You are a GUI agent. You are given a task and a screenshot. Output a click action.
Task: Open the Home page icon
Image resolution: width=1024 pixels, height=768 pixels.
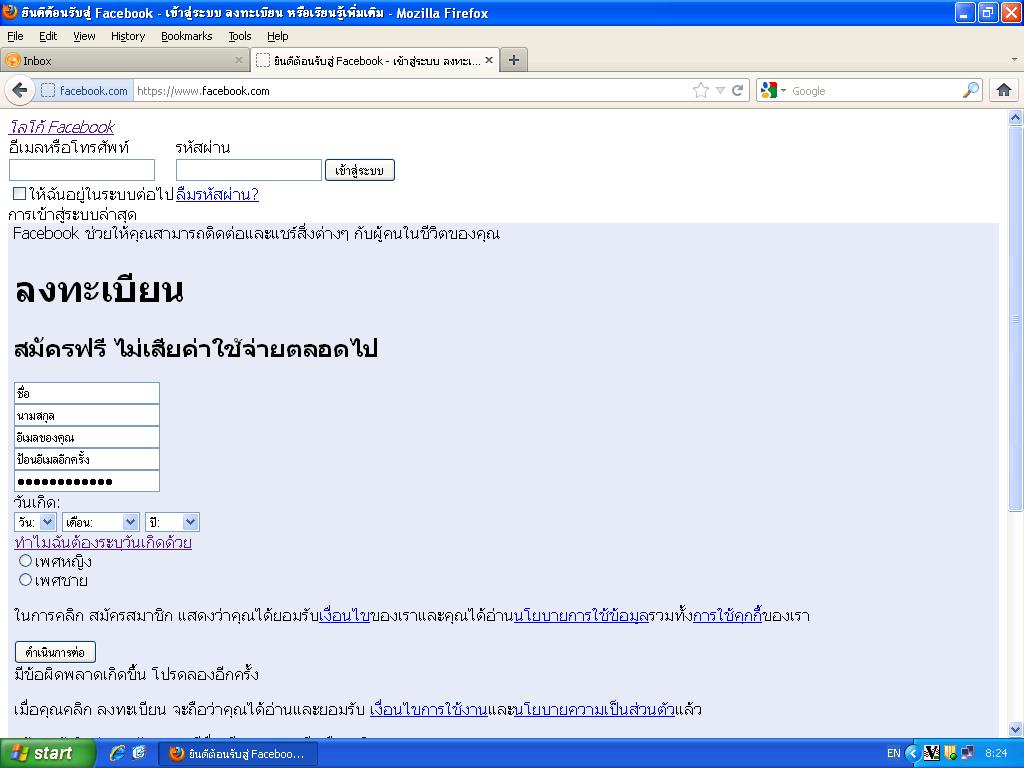point(1004,90)
